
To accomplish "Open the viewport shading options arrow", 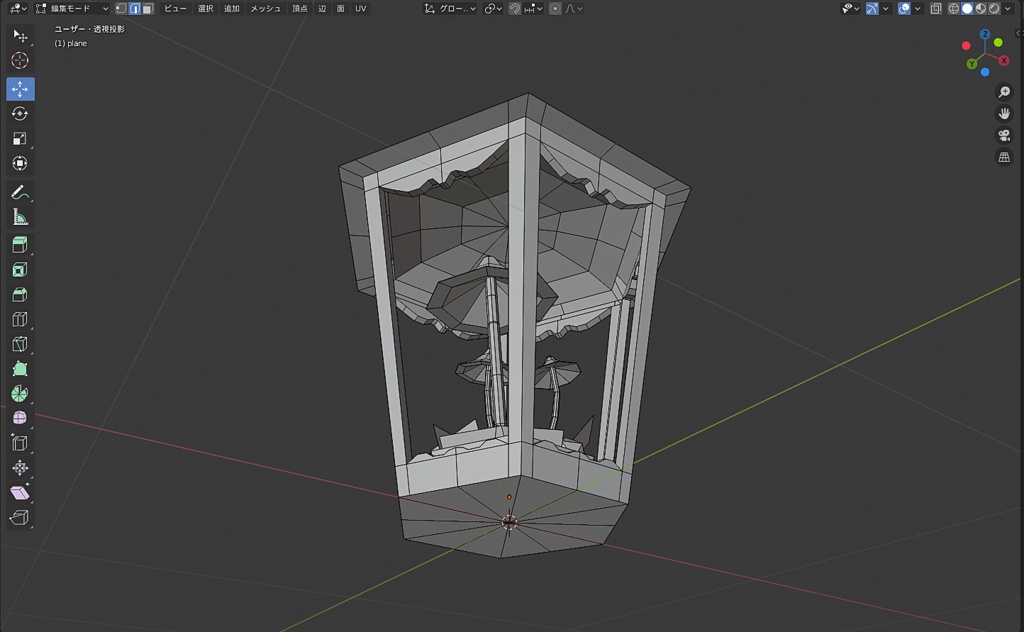I will click(1008, 8).
